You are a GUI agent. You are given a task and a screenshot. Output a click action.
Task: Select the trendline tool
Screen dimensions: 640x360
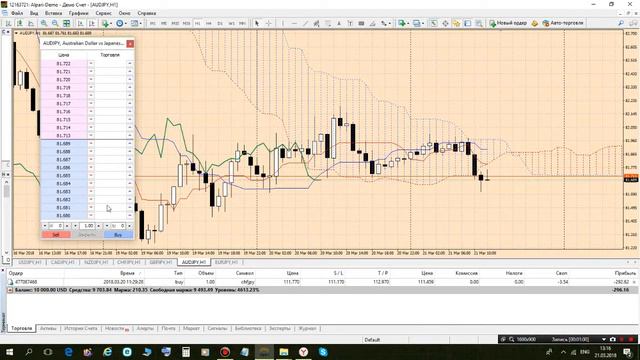305,23
